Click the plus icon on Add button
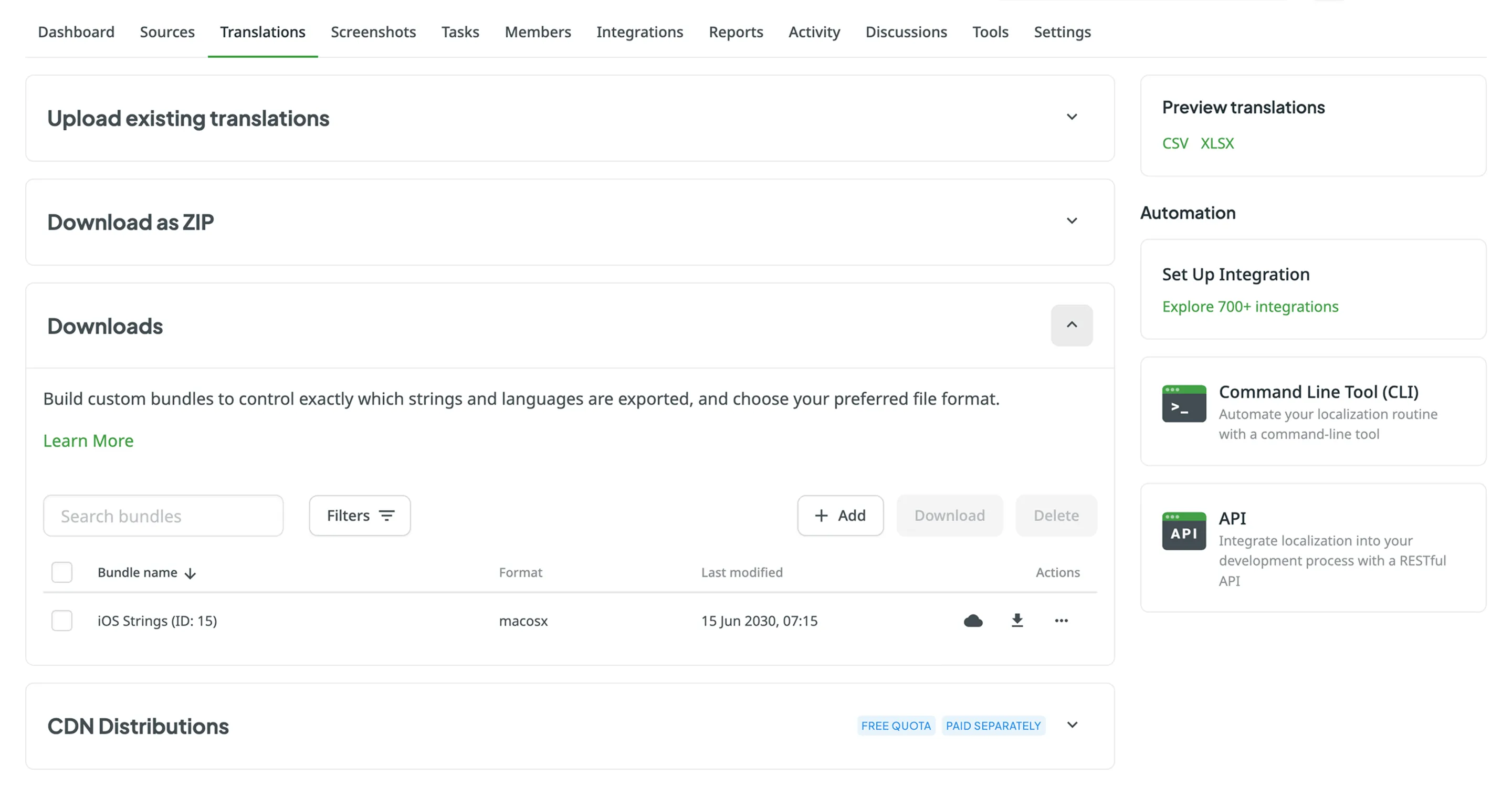The height and width of the screenshot is (797, 1512). [821, 515]
